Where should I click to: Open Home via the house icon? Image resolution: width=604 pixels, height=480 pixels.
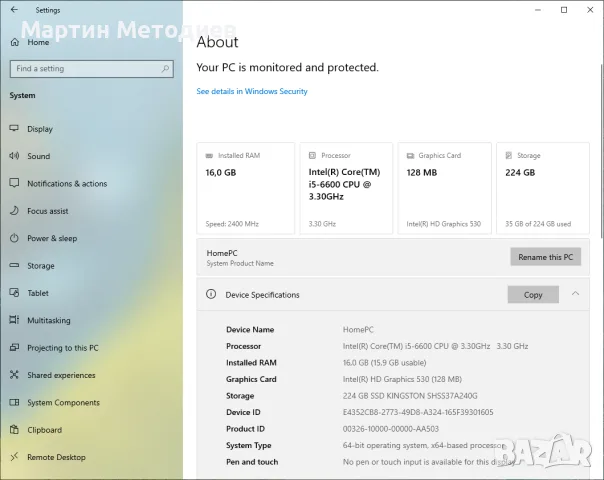pyautogui.click(x=15, y=42)
